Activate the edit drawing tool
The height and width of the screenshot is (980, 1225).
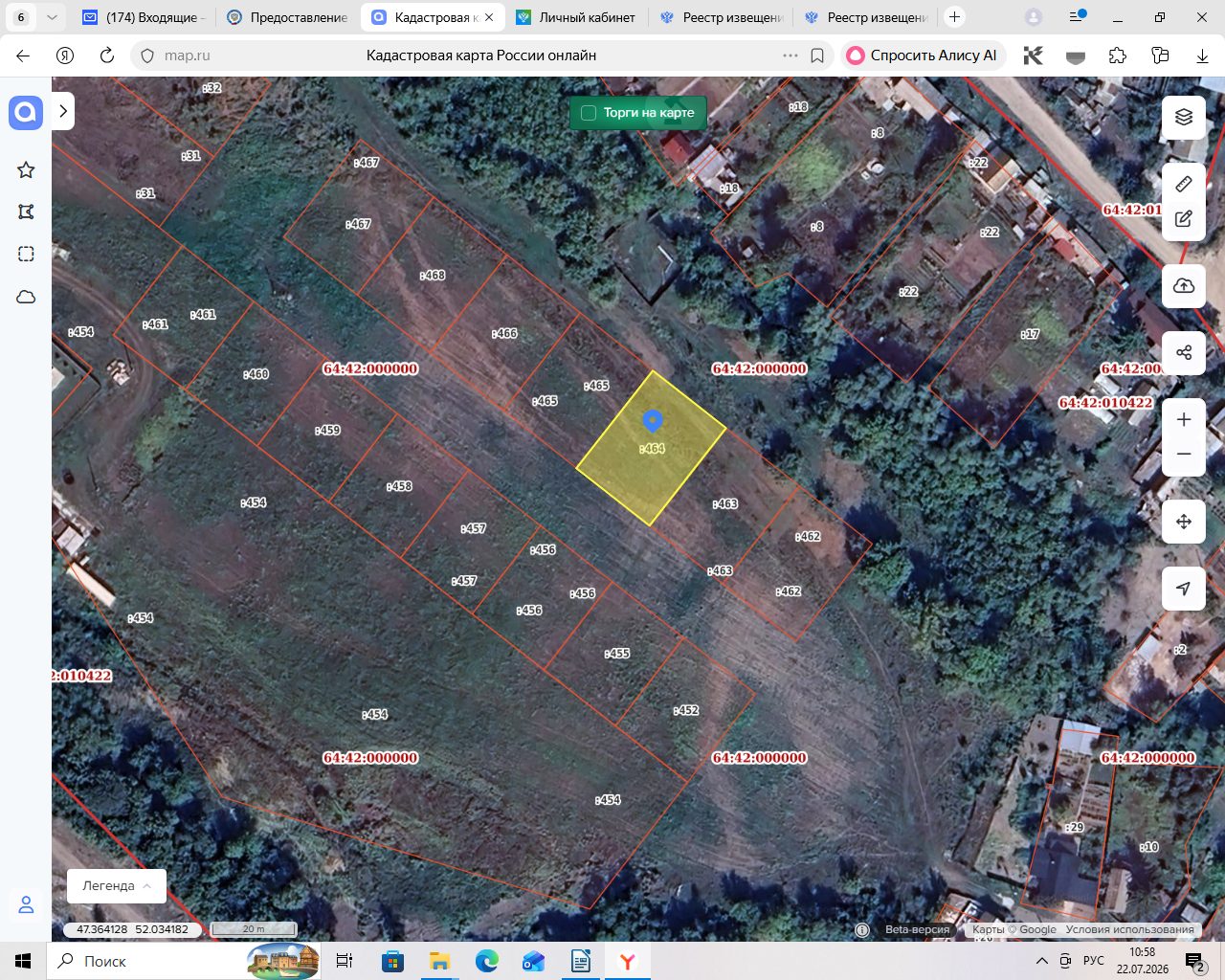point(1184,219)
